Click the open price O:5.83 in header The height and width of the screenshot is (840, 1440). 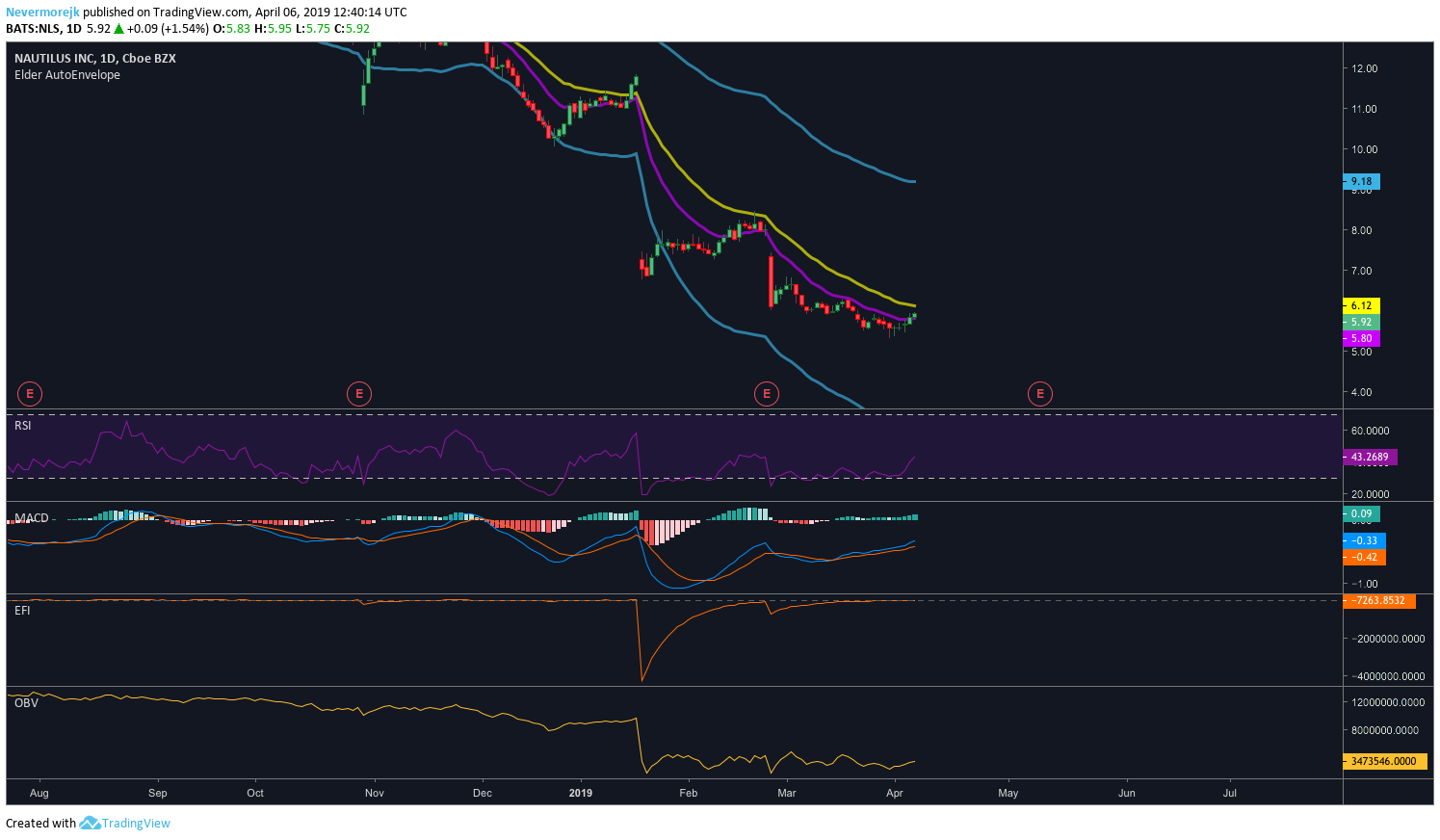[231, 29]
